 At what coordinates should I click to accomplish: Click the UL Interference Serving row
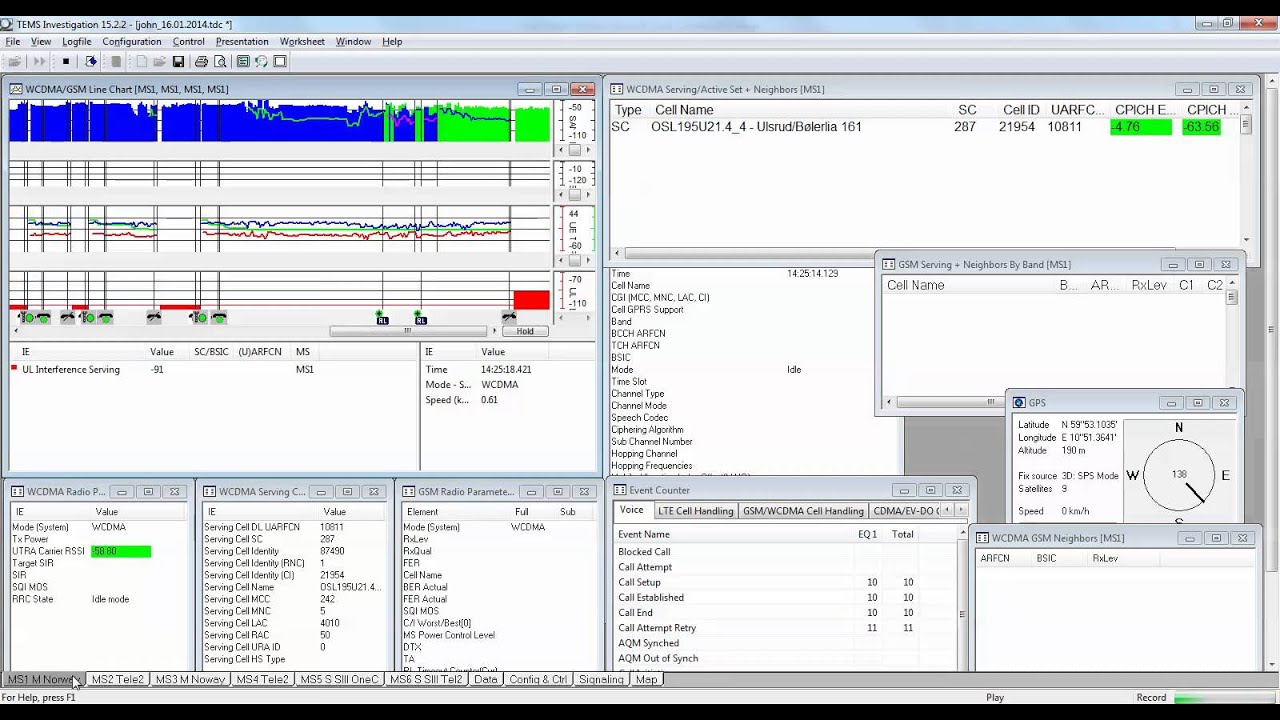point(212,370)
